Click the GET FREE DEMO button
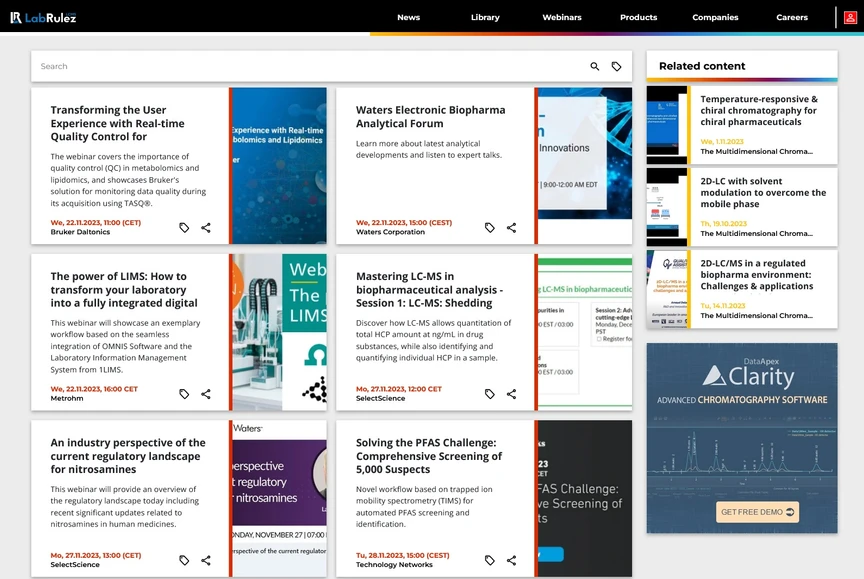864x579 pixels. pos(757,512)
